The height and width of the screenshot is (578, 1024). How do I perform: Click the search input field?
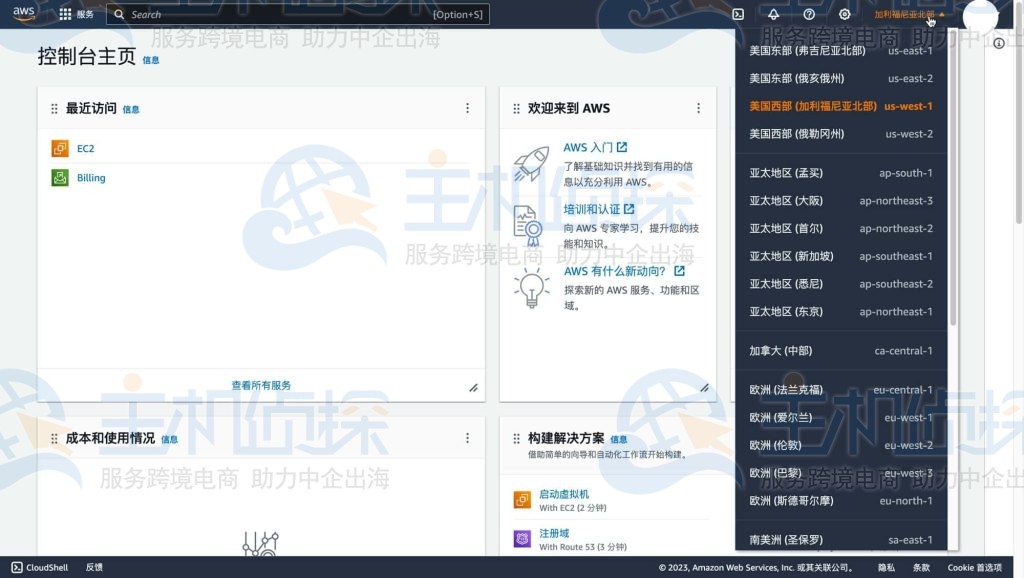(x=300, y=14)
